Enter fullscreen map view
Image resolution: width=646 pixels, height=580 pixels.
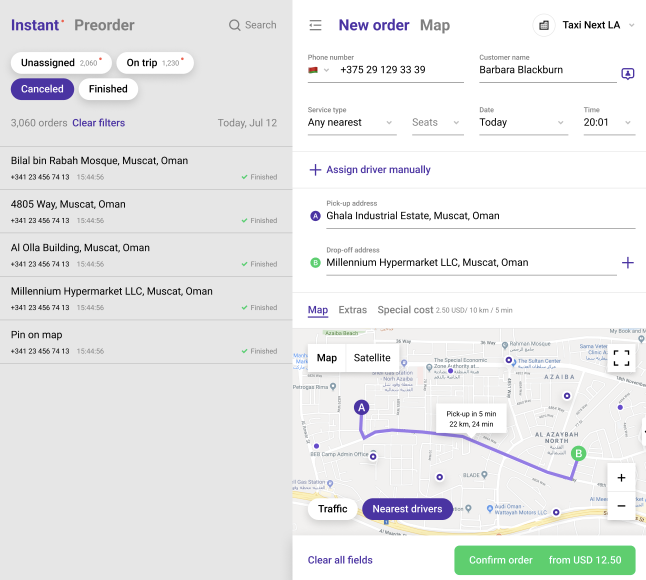pyautogui.click(x=621, y=358)
